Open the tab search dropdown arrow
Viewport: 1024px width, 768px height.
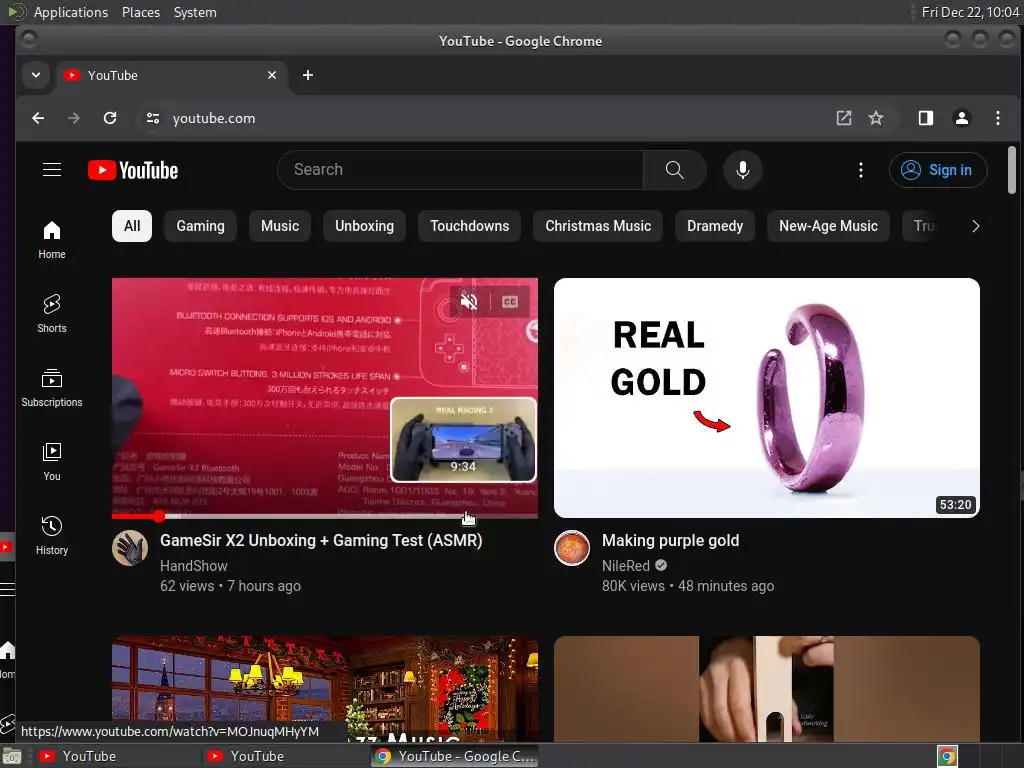click(x=36, y=75)
